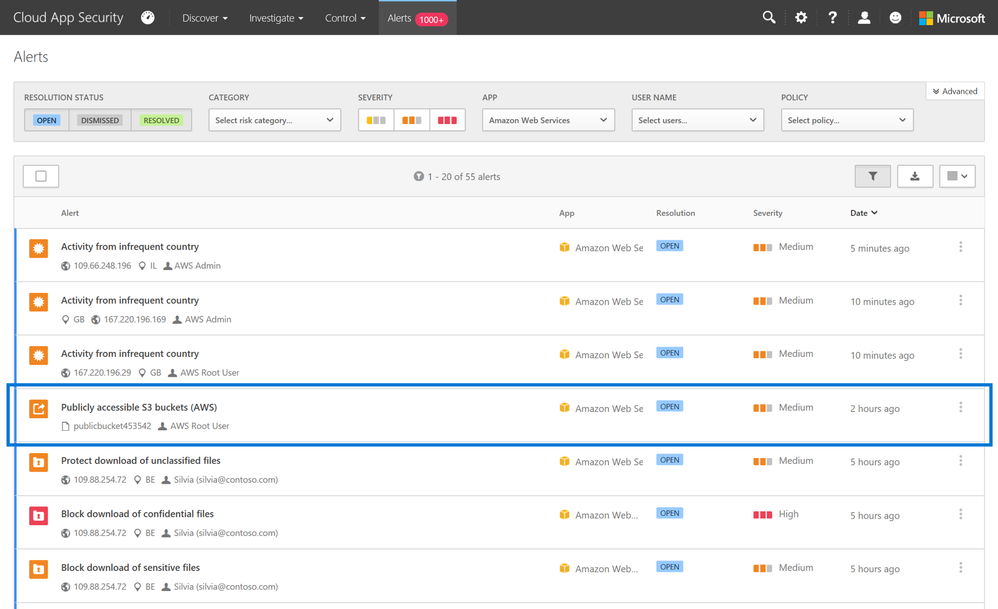This screenshot has width=998, height=609.
Task: Open Activity from infrequent country, 109.66.248.196
Action: [130, 247]
